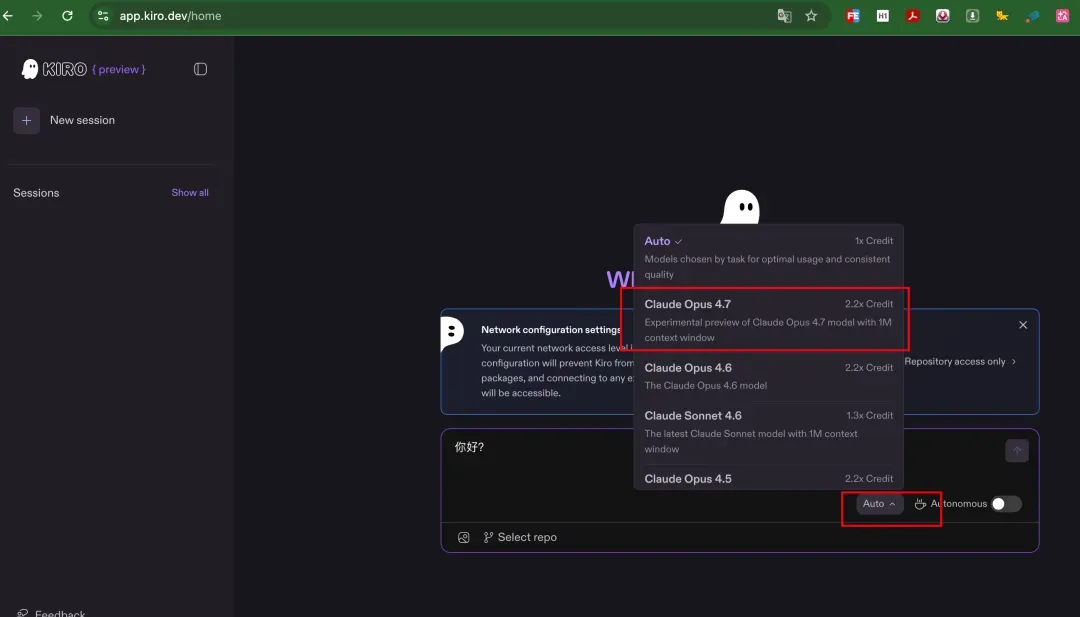Select the Auto model option
Viewport: 1080px width, 617px height.
[x=769, y=257]
